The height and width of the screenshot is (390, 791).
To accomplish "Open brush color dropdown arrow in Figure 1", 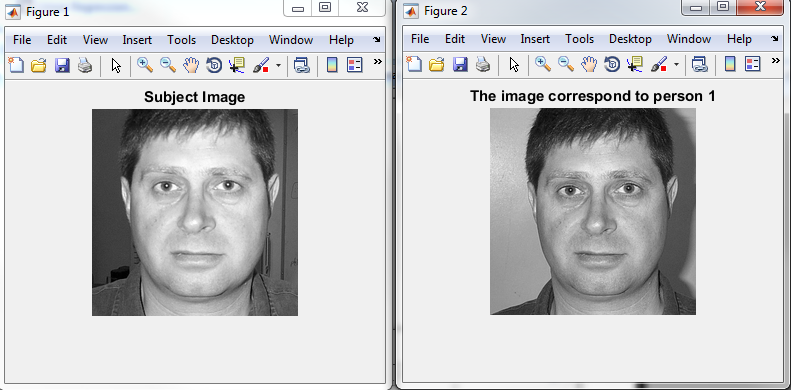I will click(x=278, y=66).
